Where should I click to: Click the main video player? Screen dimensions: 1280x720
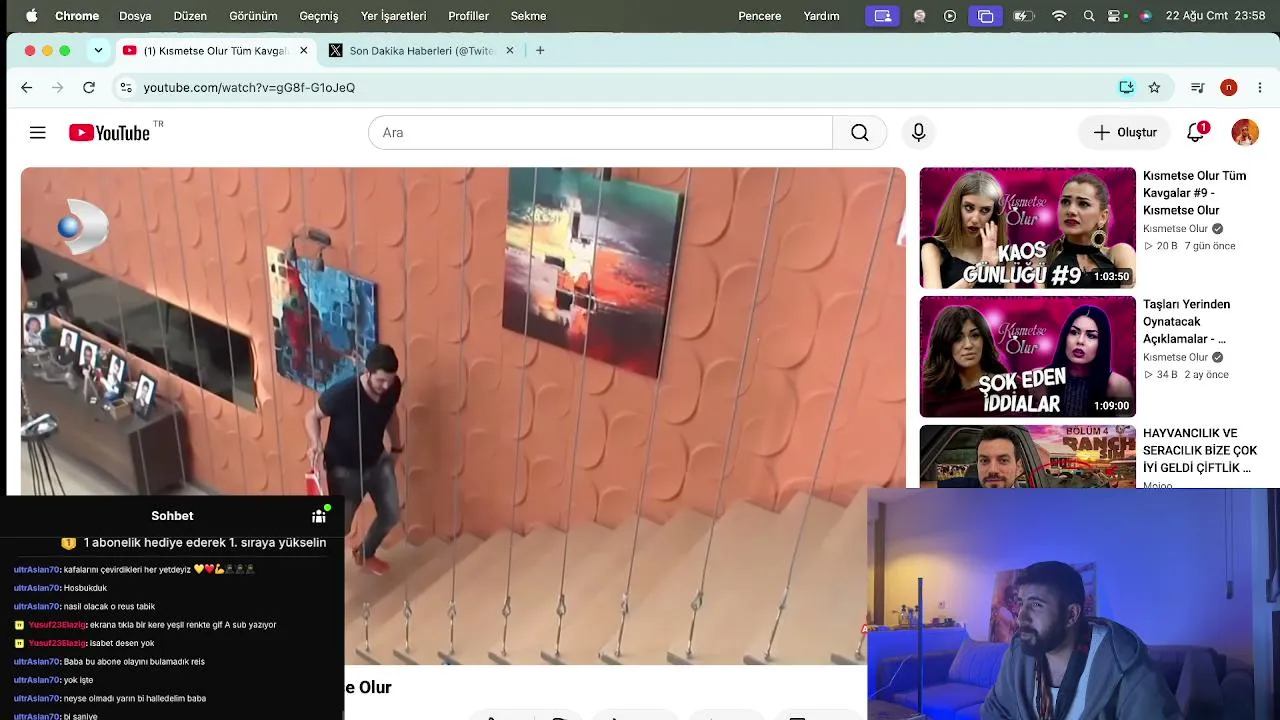point(463,415)
